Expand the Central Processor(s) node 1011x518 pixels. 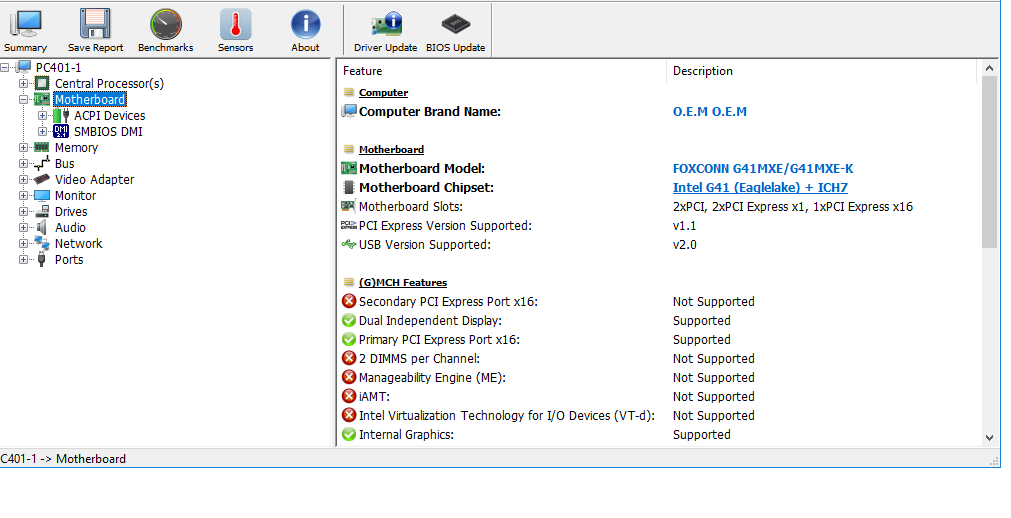point(24,84)
